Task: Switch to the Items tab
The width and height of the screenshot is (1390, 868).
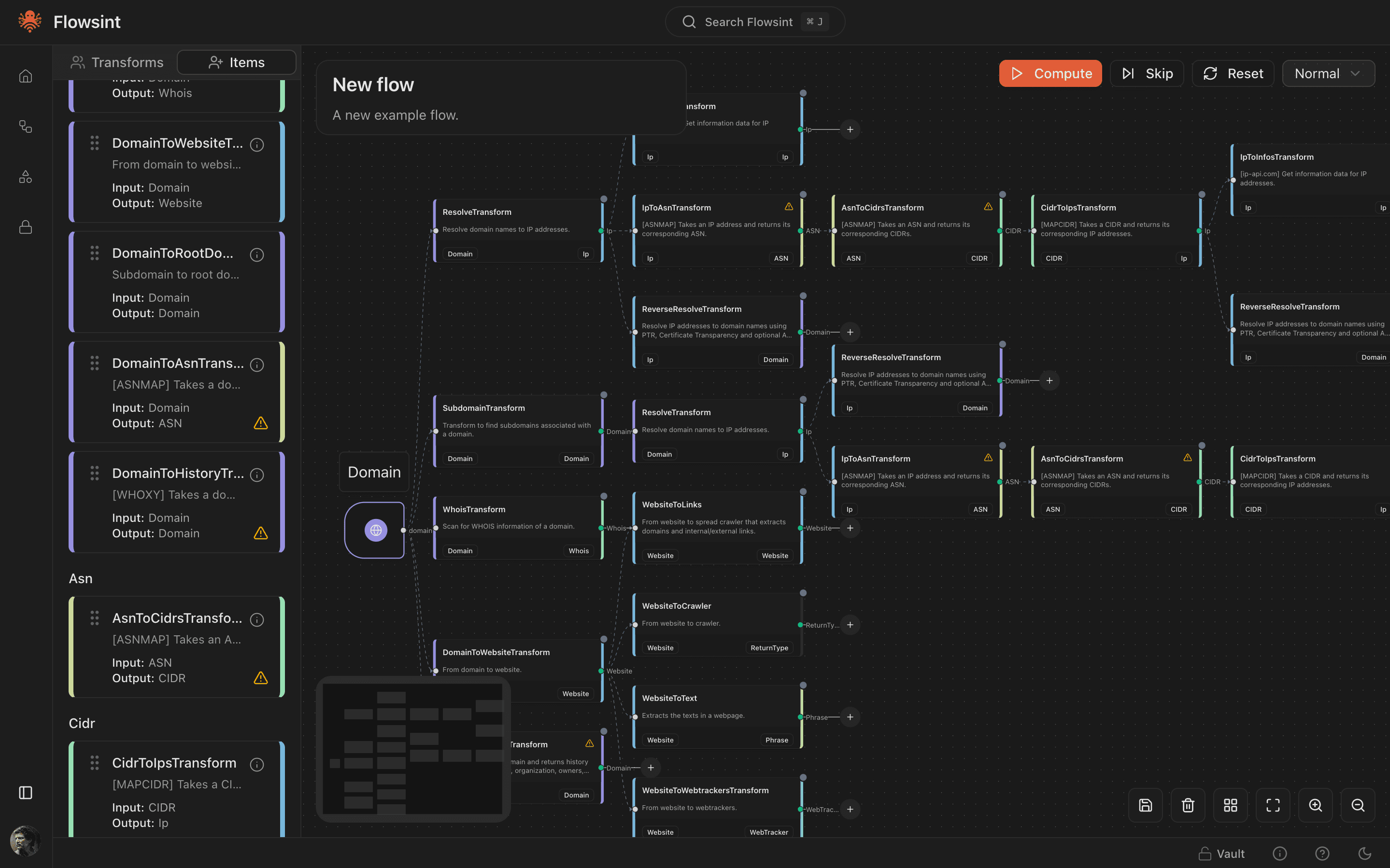Action: [237, 62]
